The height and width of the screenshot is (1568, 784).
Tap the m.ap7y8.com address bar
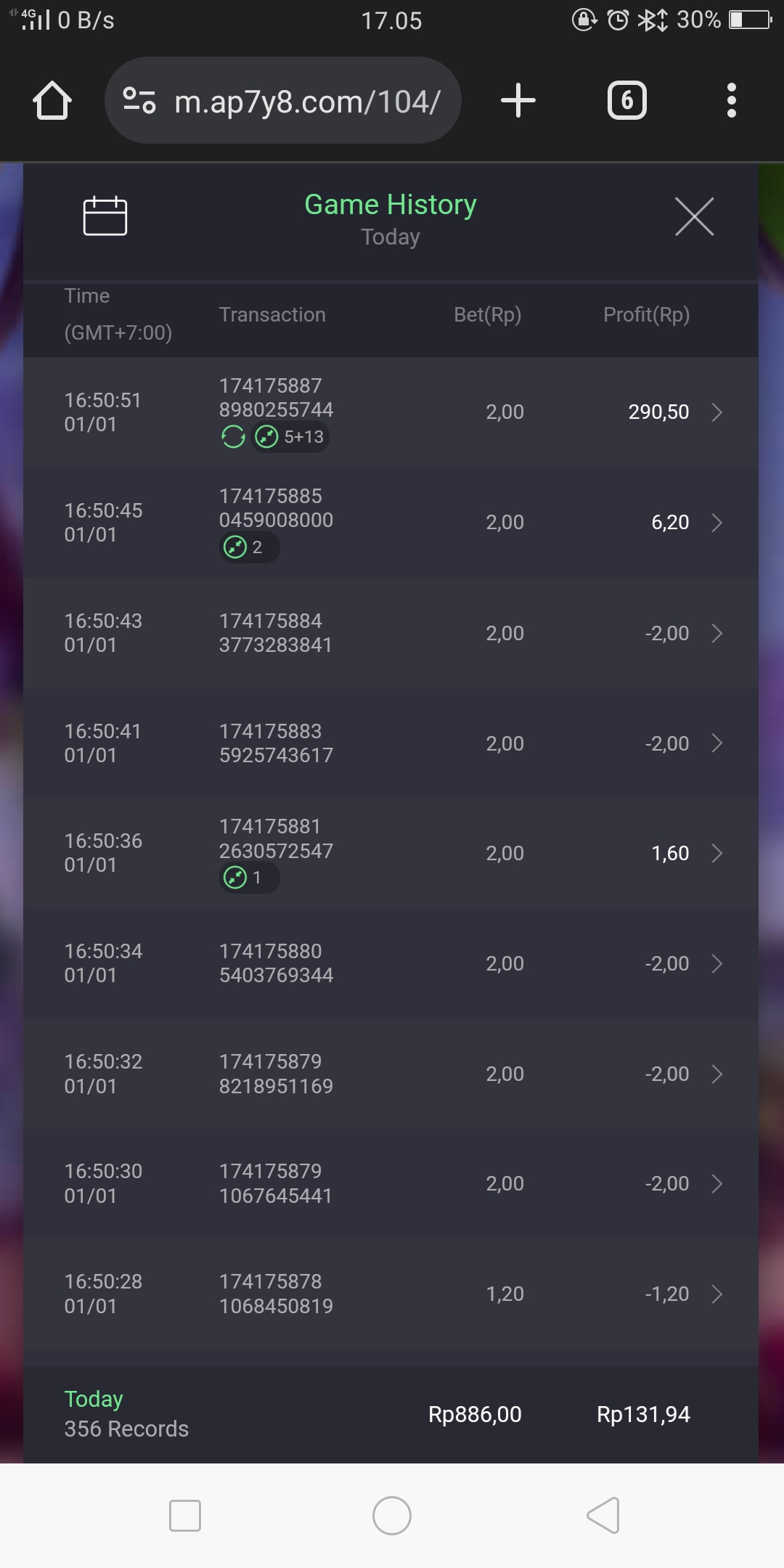307,102
